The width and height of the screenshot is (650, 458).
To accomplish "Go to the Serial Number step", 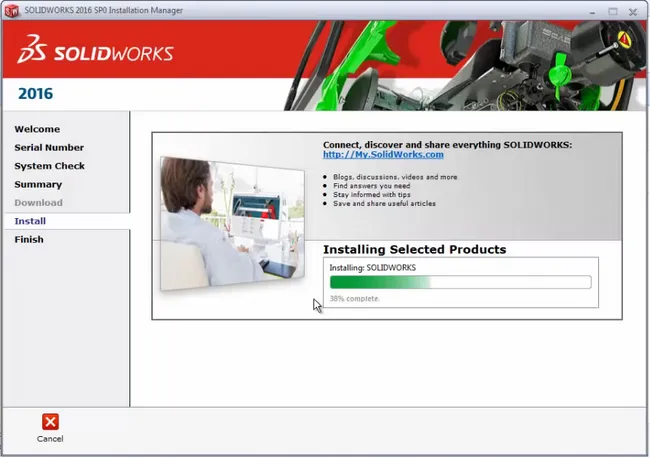I will click(x=49, y=148).
